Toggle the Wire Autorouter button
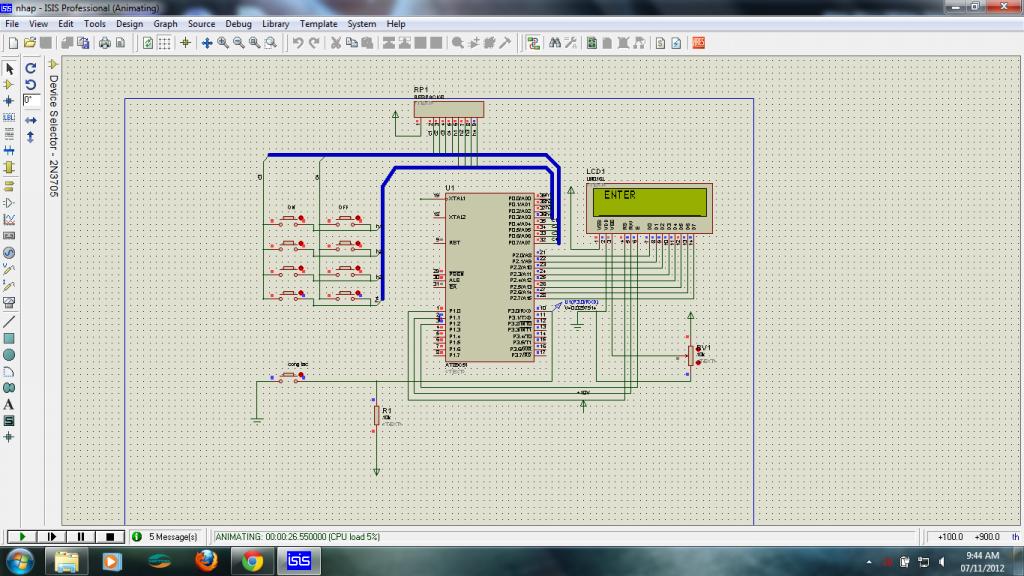Image resolution: width=1024 pixels, height=576 pixels. 533,43
